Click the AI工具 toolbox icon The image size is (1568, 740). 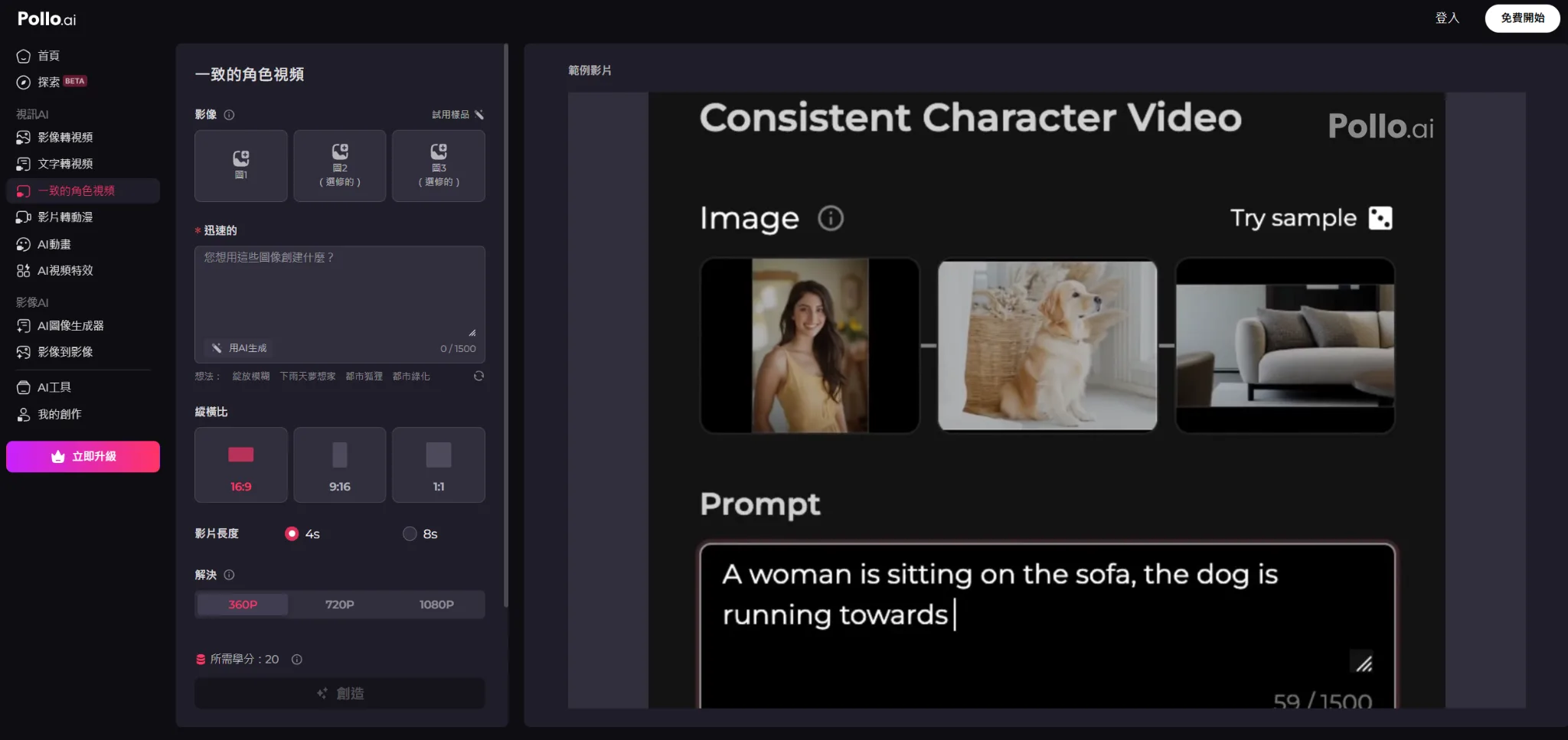(x=24, y=387)
